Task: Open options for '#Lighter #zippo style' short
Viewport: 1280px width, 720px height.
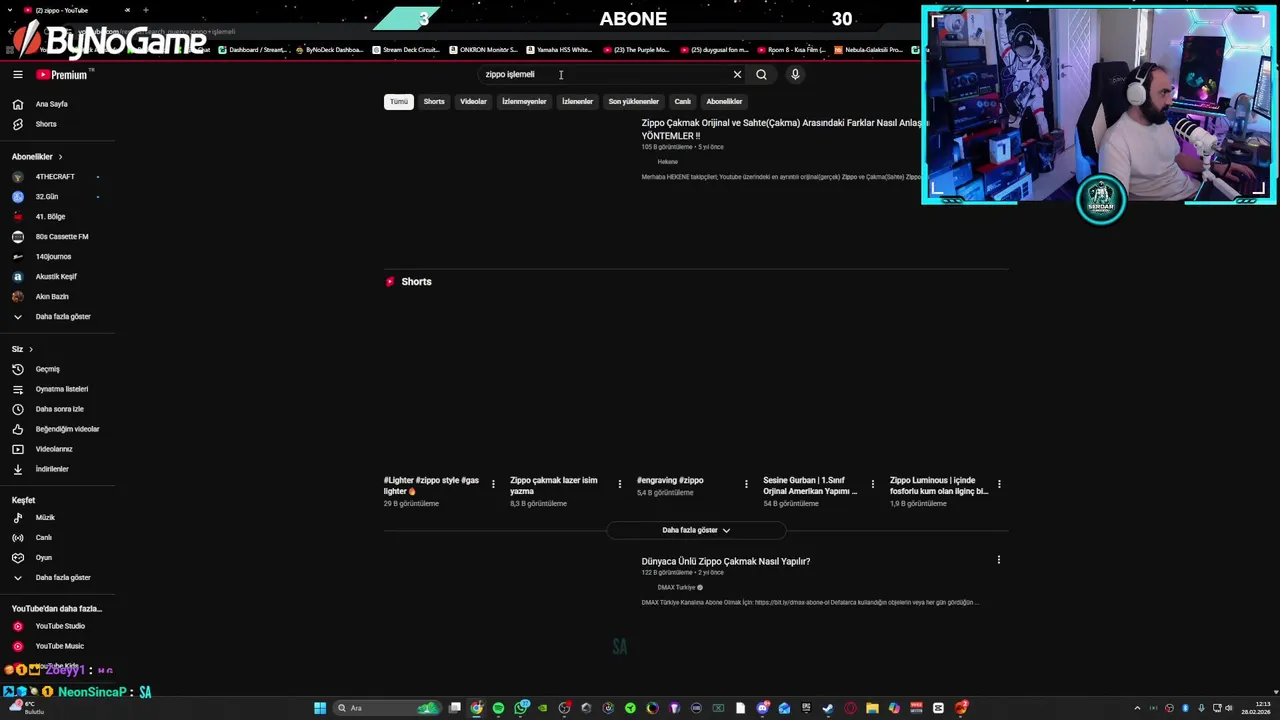Action: pyautogui.click(x=492, y=484)
